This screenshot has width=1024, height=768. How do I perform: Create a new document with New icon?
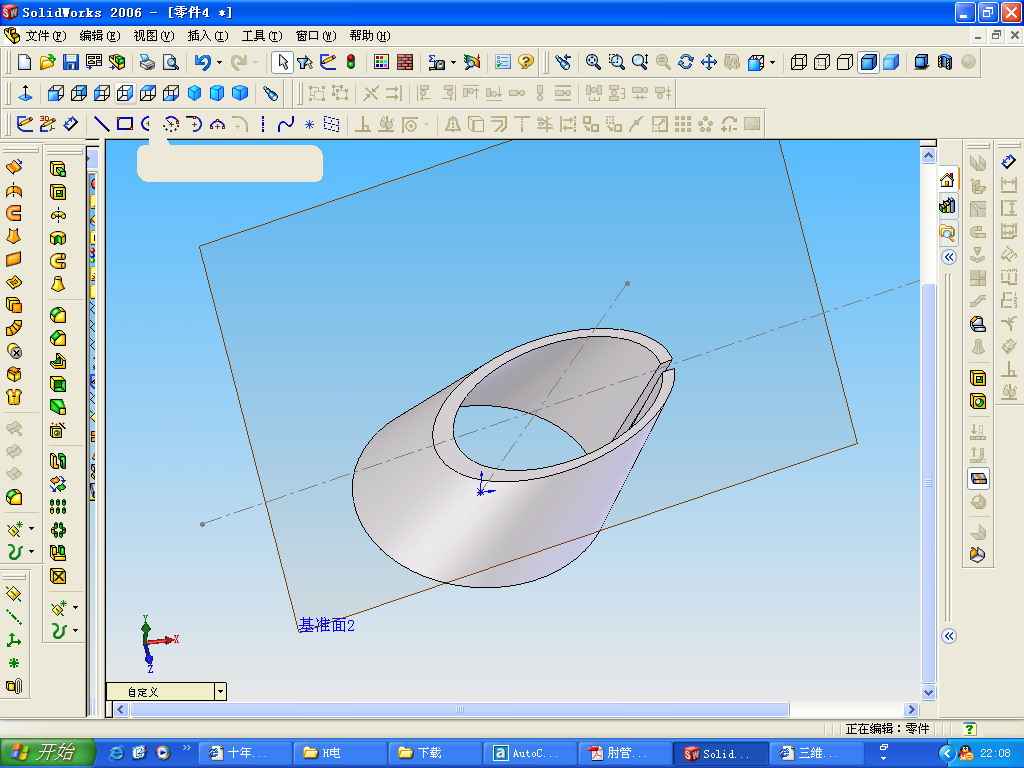click(x=24, y=62)
